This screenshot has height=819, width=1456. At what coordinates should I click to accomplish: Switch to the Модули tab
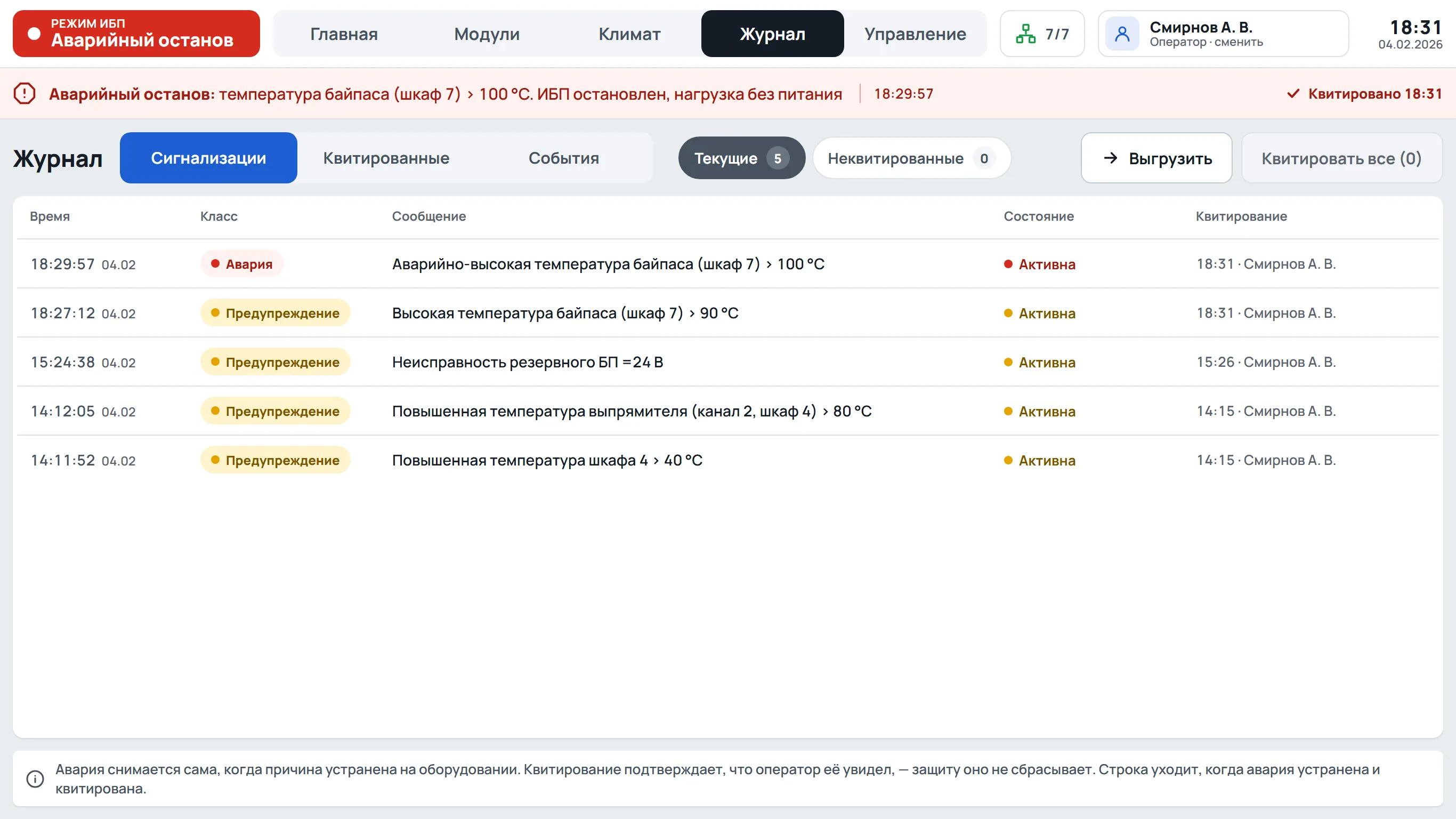(487, 34)
